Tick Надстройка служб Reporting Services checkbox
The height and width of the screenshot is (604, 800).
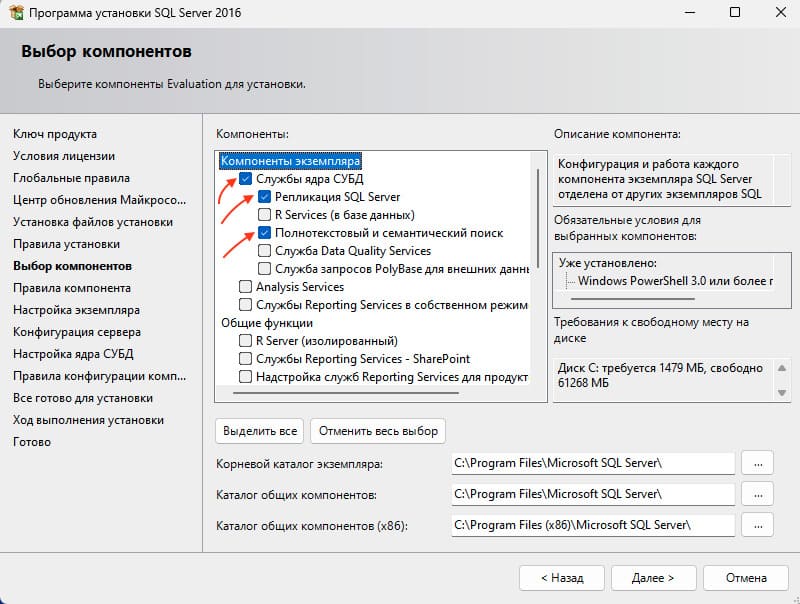pos(245,376)
